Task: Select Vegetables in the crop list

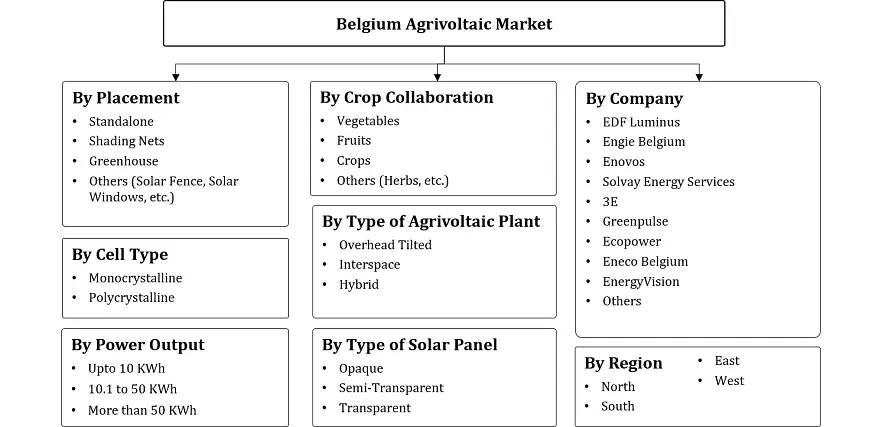Action: click(x=367, y=121)
